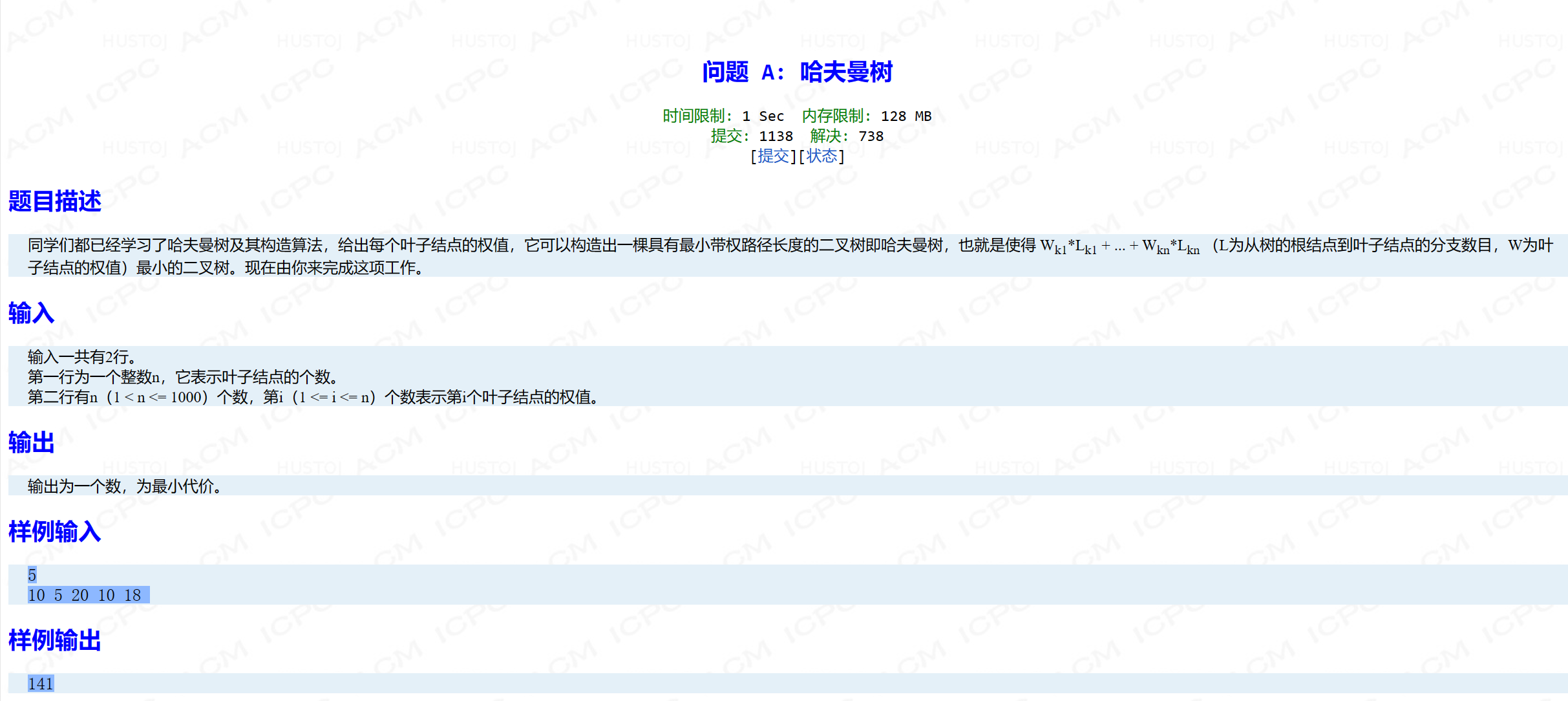
Task: Click the text 输入一共有2行
Action: (81, 357)
